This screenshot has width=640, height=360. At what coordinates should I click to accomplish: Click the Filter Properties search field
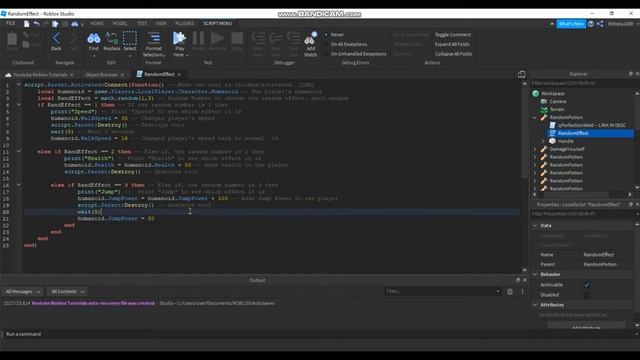click(x=583, y=214)
